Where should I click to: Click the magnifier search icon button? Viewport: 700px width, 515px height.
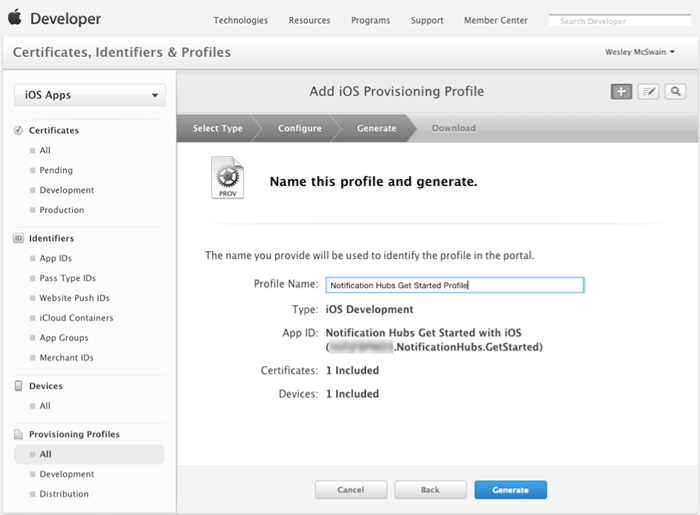(675, 91)
